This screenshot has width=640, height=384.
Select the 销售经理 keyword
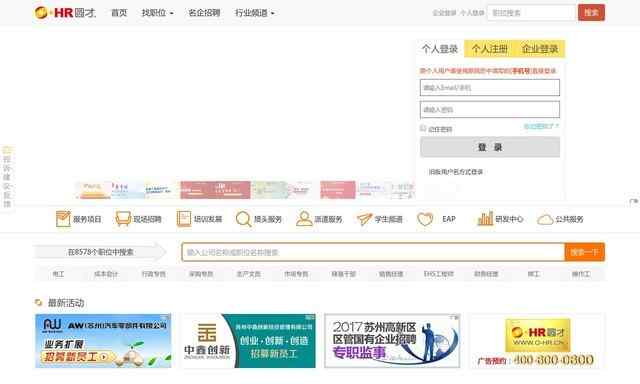[391, 274]
